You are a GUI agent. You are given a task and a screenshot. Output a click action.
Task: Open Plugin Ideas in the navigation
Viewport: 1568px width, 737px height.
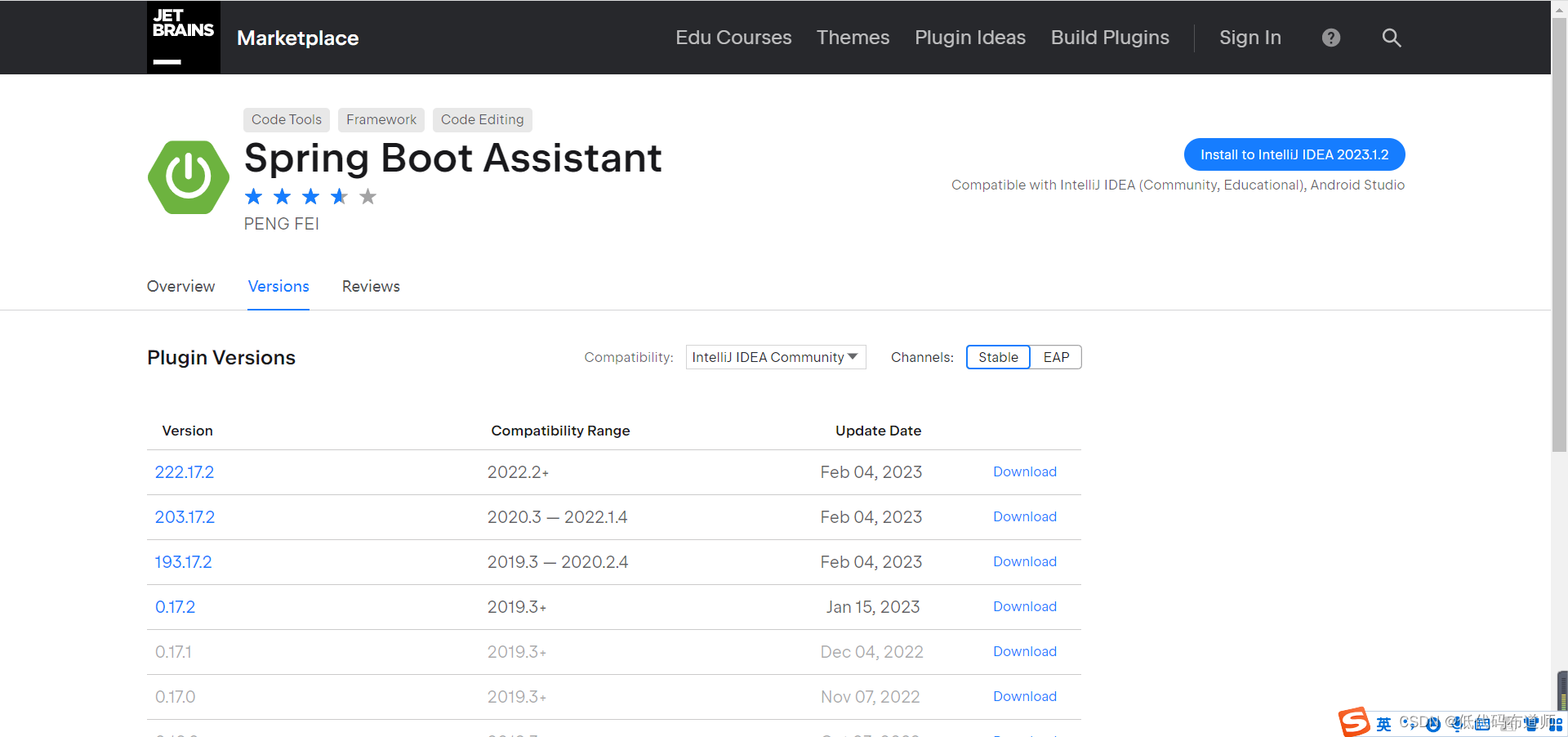pyautogui.click(x=970, y=38)
